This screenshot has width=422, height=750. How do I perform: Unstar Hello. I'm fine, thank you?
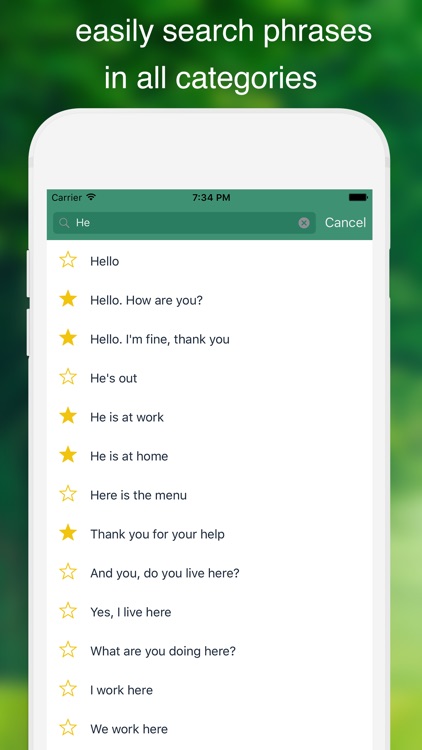point(68,338)
